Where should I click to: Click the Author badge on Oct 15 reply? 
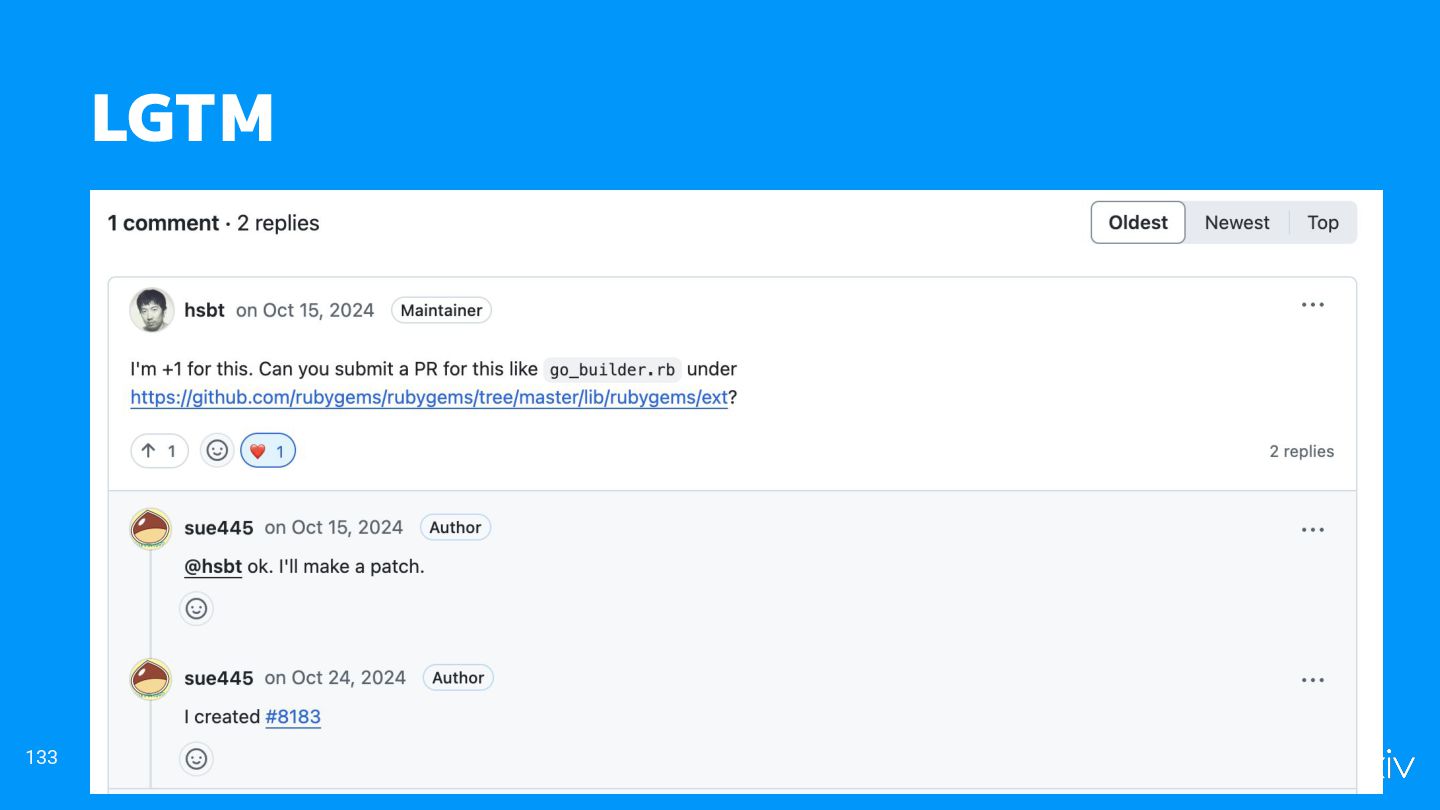click(x=455, y=527)
